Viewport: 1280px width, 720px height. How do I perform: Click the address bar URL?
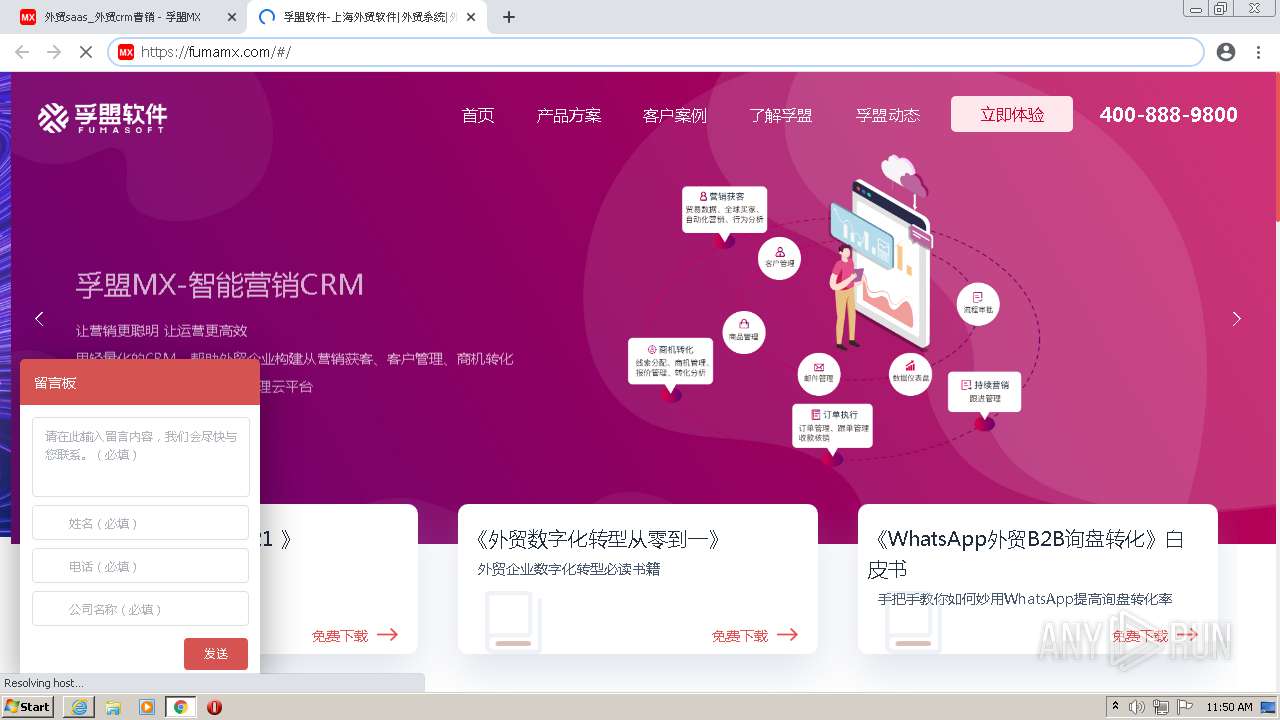tap(216, 52)
